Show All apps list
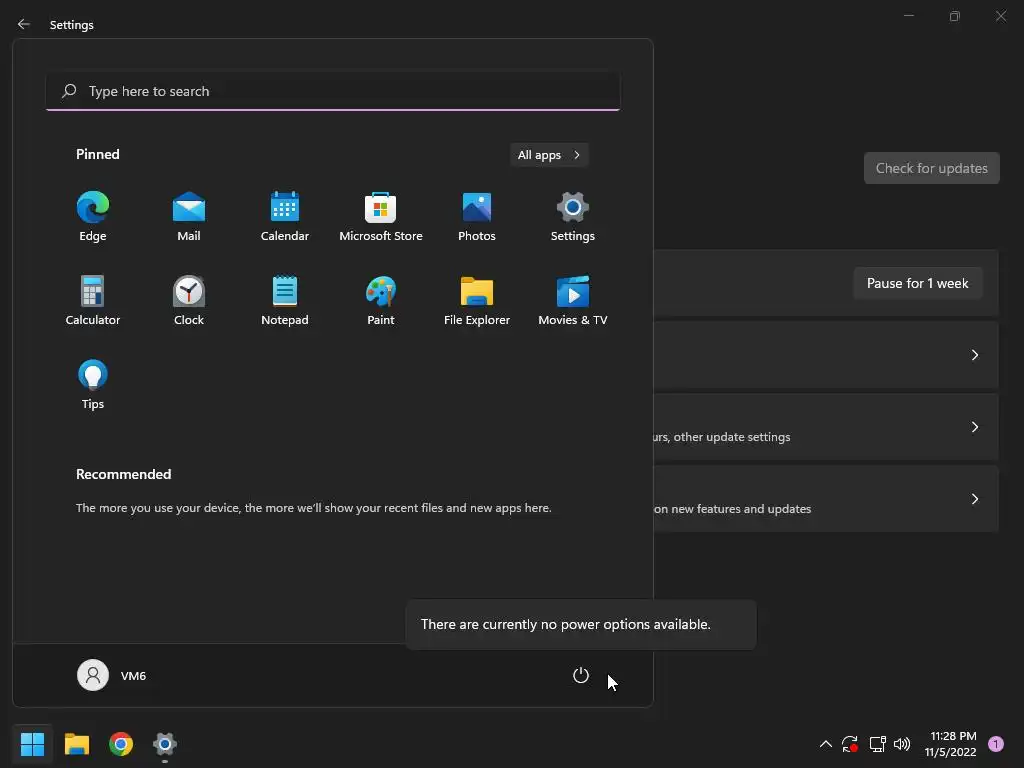 [549, 155]
